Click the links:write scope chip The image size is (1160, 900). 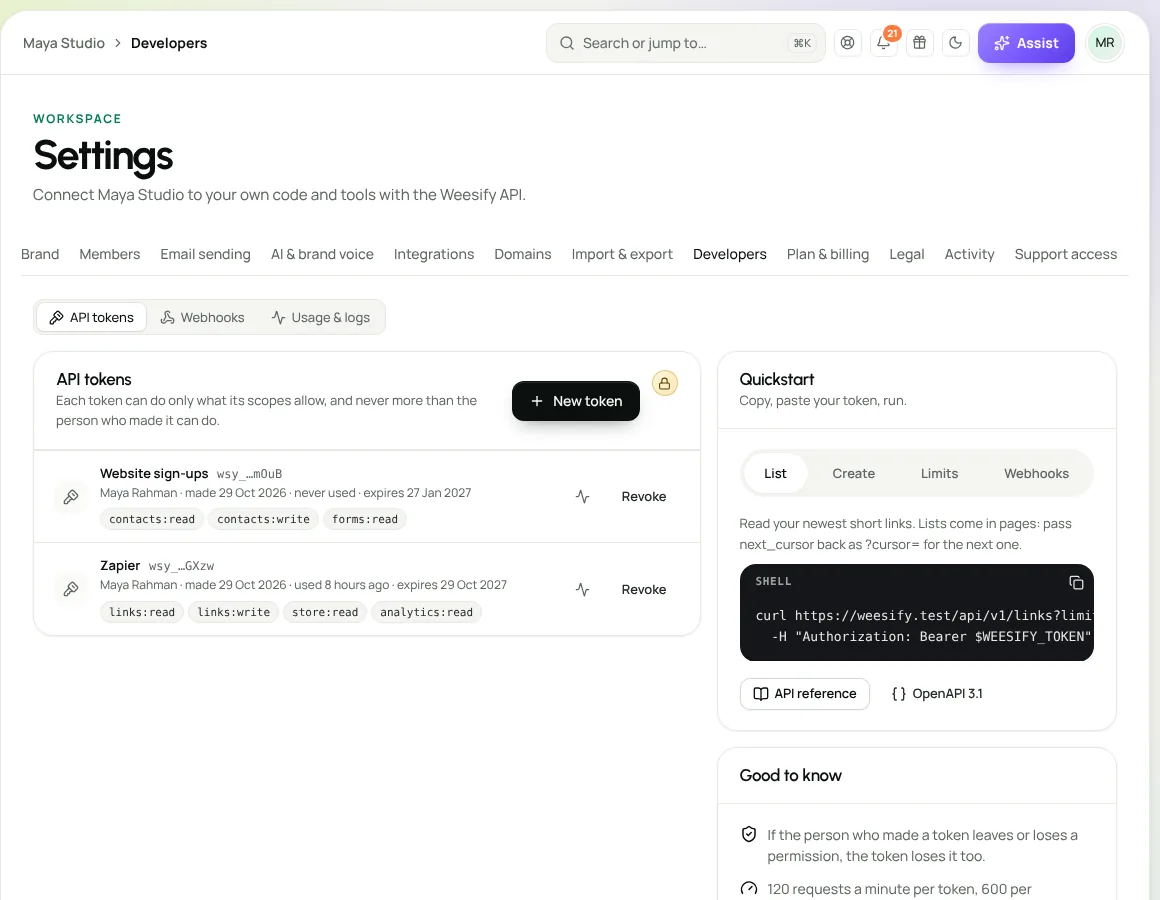[x=234, y=612]
